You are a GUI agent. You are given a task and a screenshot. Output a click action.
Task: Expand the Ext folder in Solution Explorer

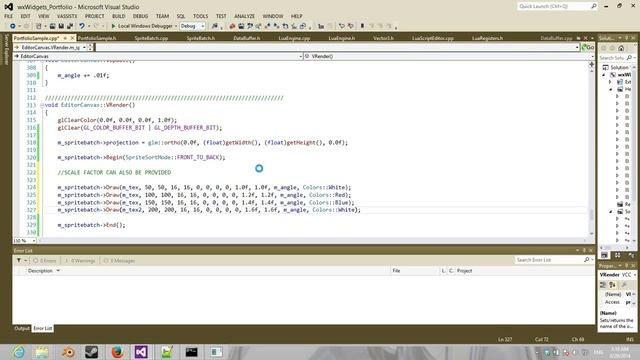pos(611,82)
